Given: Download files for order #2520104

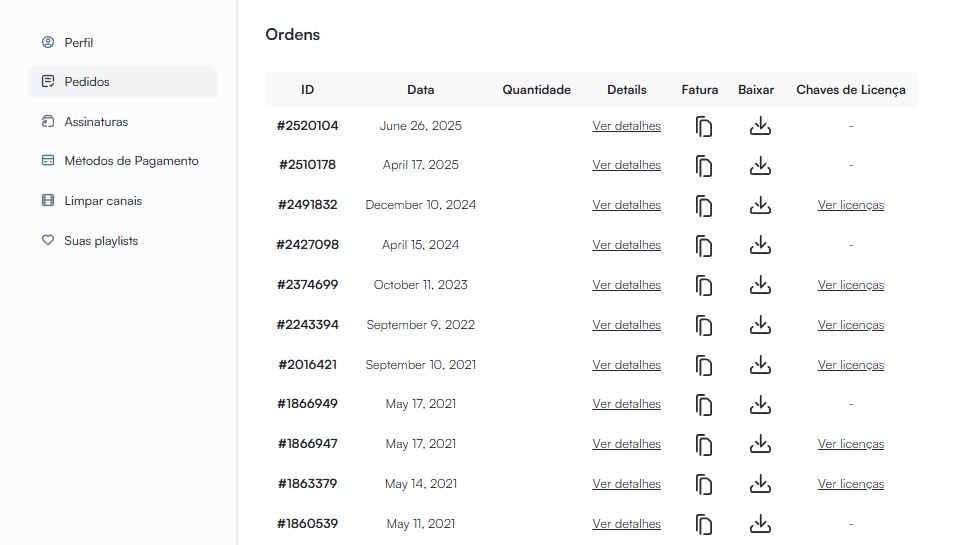Looking at the screenshot, I should click(x=760, y=126).
